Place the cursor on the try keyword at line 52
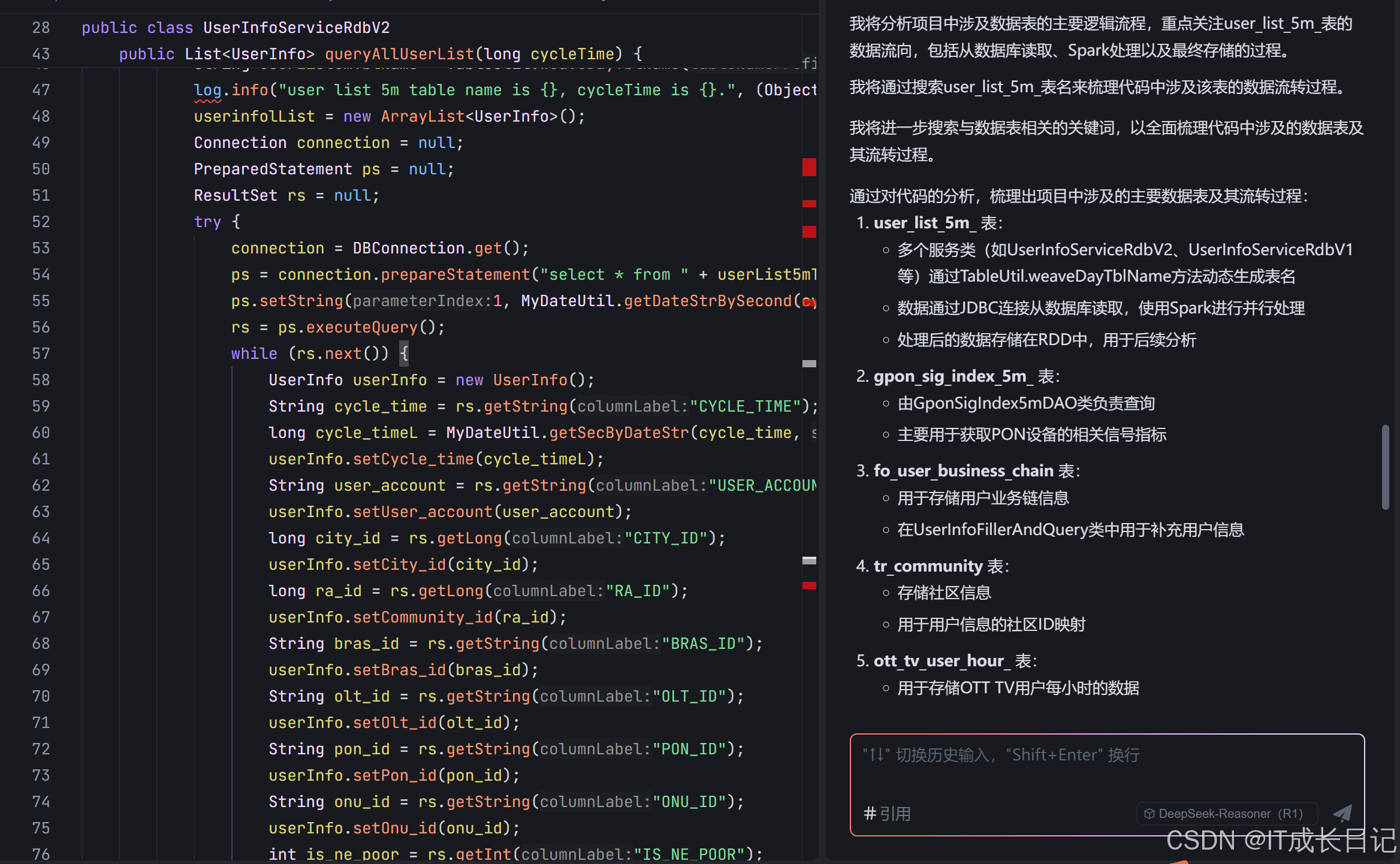The image size is (1400, 864). pyautogui.click(x=207, y=222)
